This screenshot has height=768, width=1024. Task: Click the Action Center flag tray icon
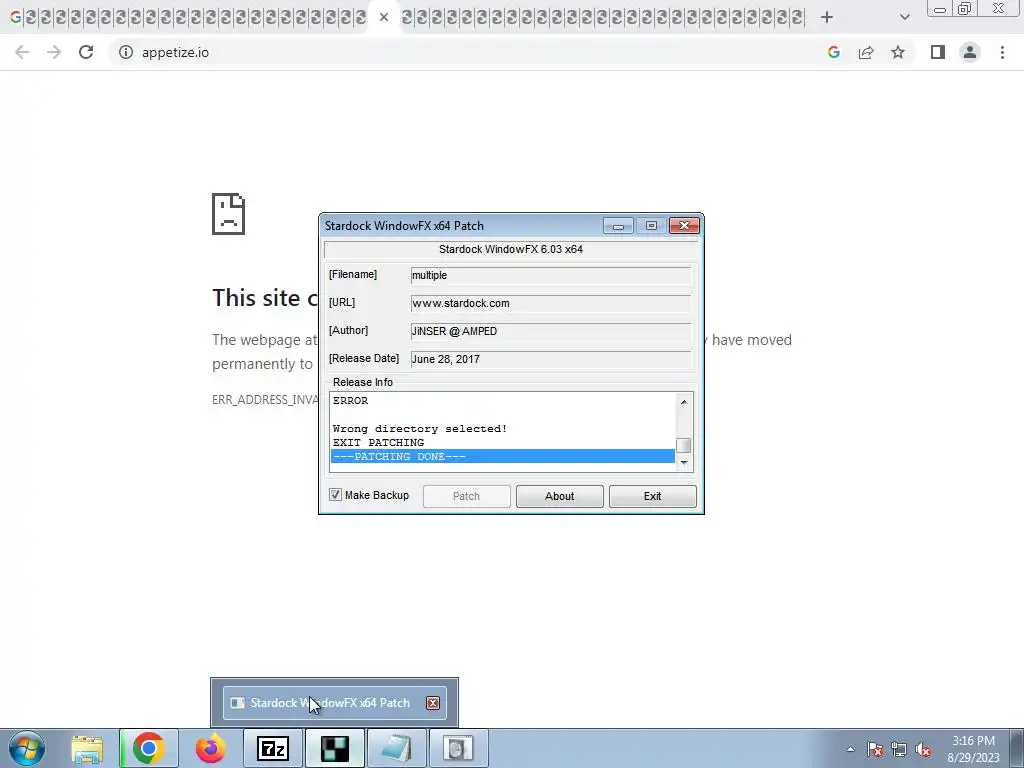tap(875, 749)
